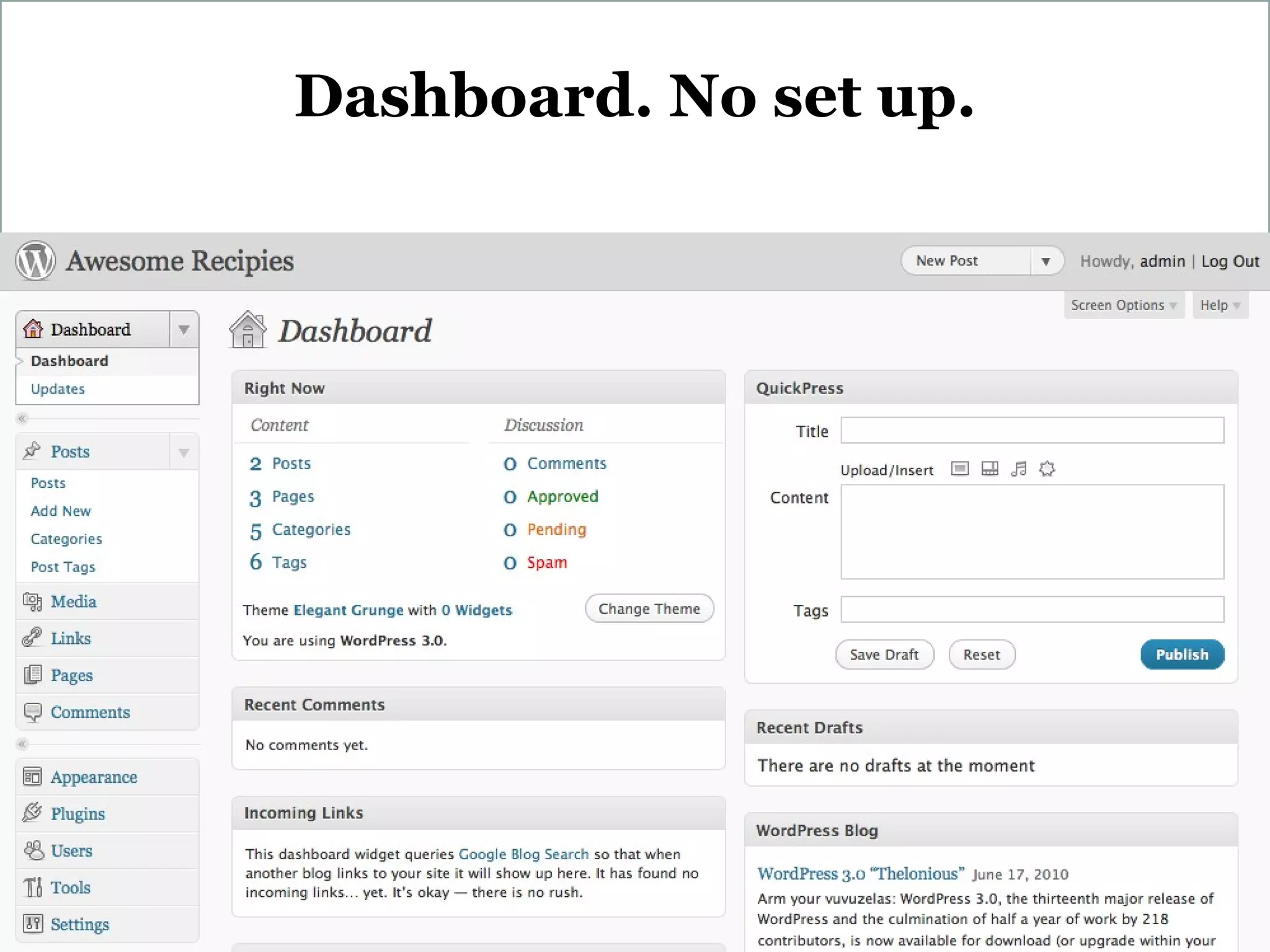
Task: Click the blue Publish button
Action: point(1182,654)
